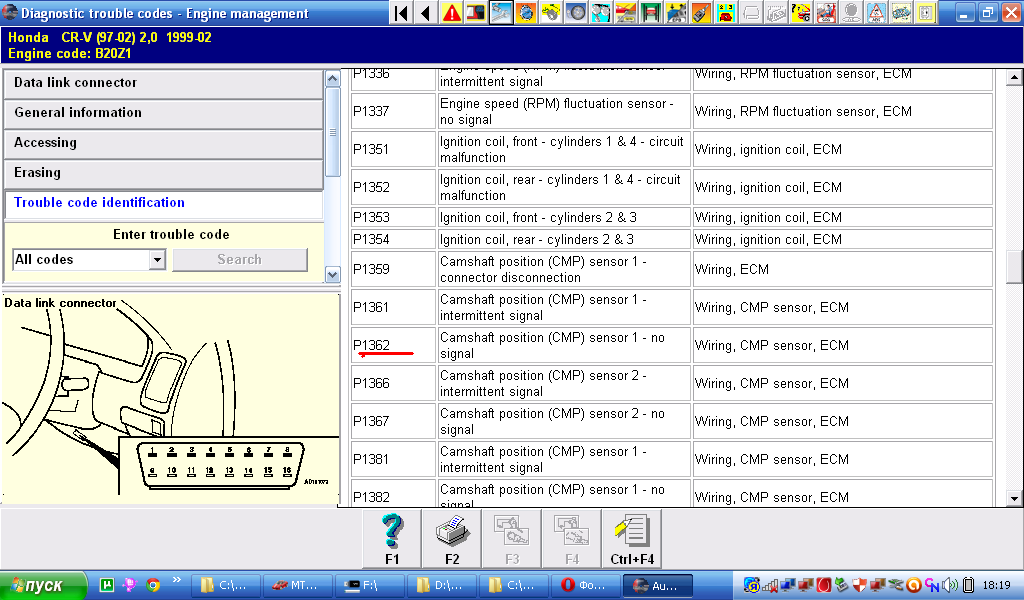
Task: Open the All codes dropdown
Action: click(157, 260)
